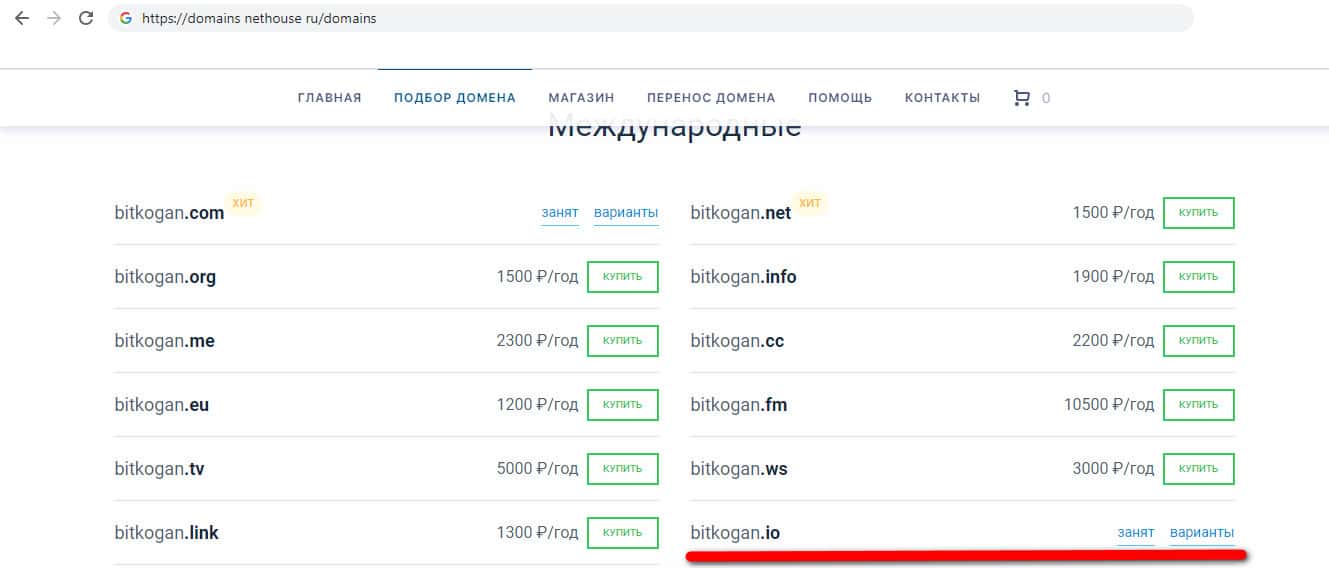Open the ПОМОЩЬ menu item
This screenshot has height=568, width=1329.
tap(840, 98)
